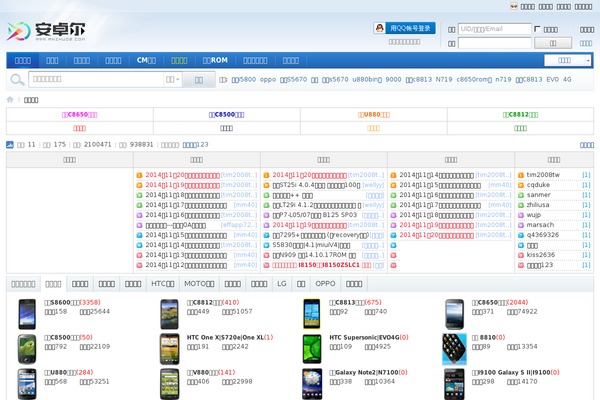Click the forum search text field
Screen dimensions: 600x400
tap(96, 80)
